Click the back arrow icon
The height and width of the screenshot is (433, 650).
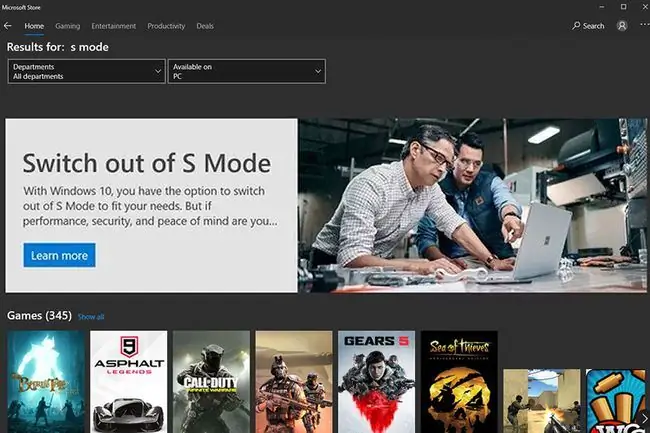(7, 26)
